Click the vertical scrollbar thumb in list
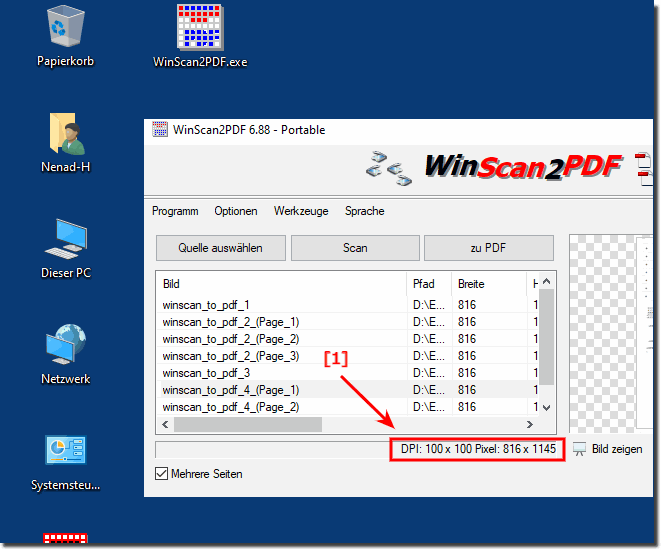This screenshot has height=550, width=661. [x=547, y=337]
